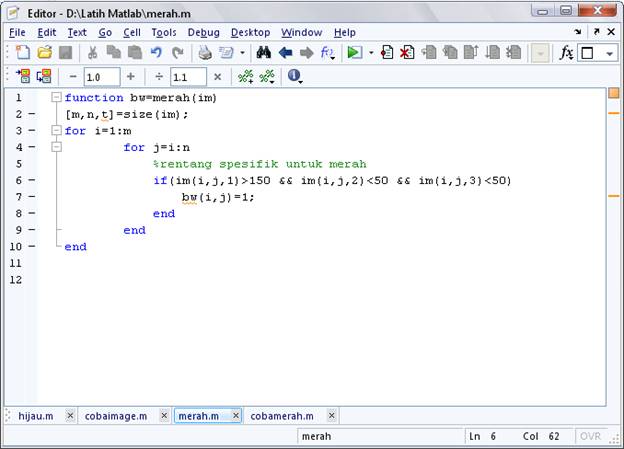
Task: Click the Cut scissors icon
Action: tap(92, 53)
